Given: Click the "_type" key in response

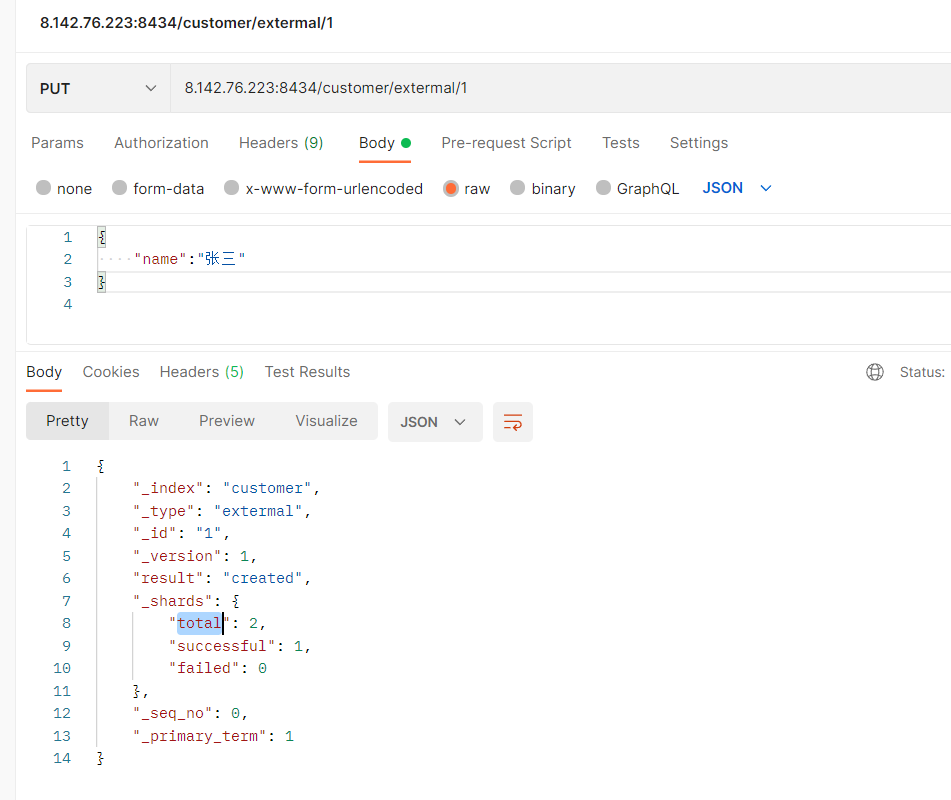Looking at the screenshot, I should click(x=164, y=511).
